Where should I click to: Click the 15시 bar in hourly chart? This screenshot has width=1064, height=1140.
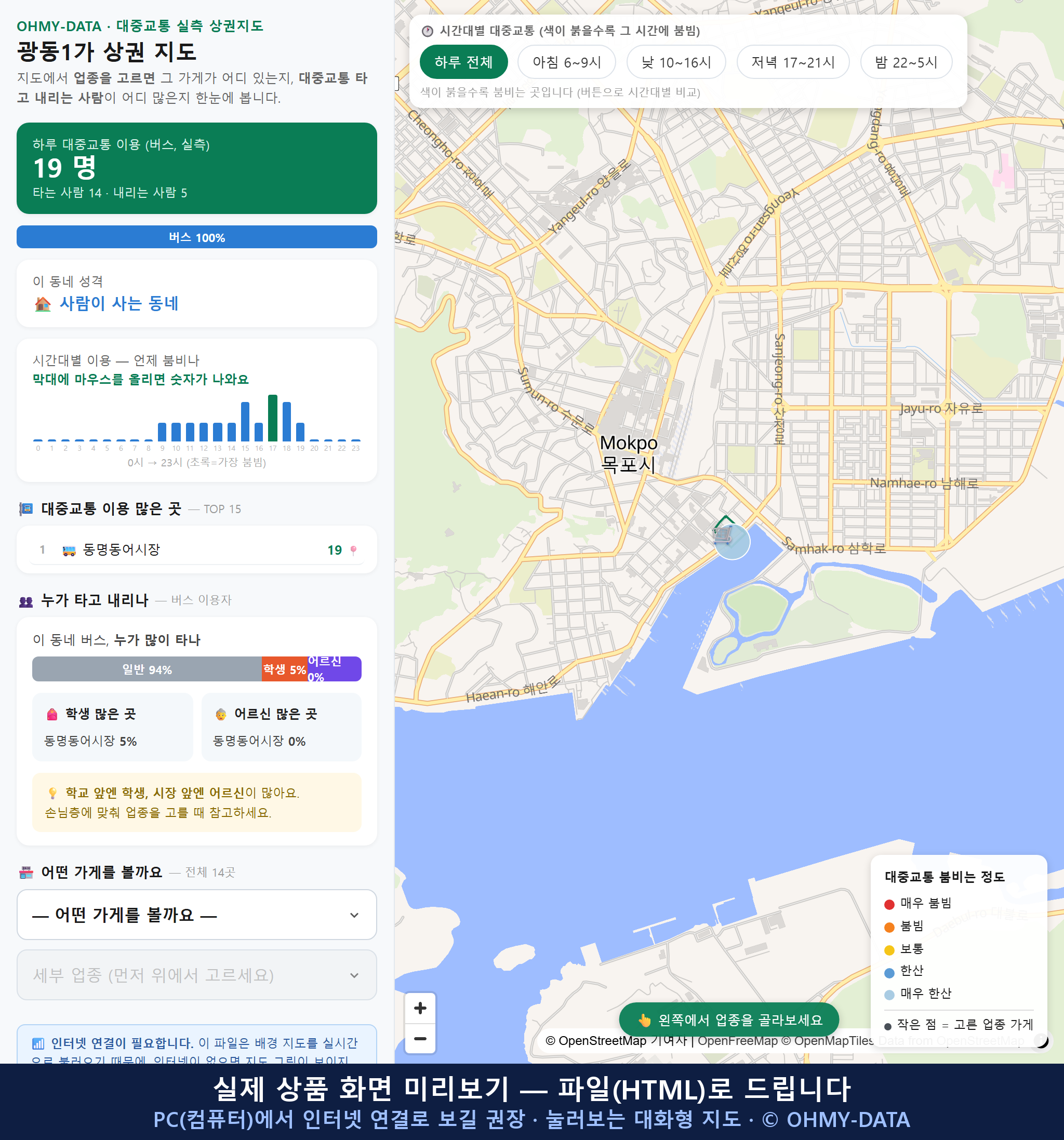point(246,422)
